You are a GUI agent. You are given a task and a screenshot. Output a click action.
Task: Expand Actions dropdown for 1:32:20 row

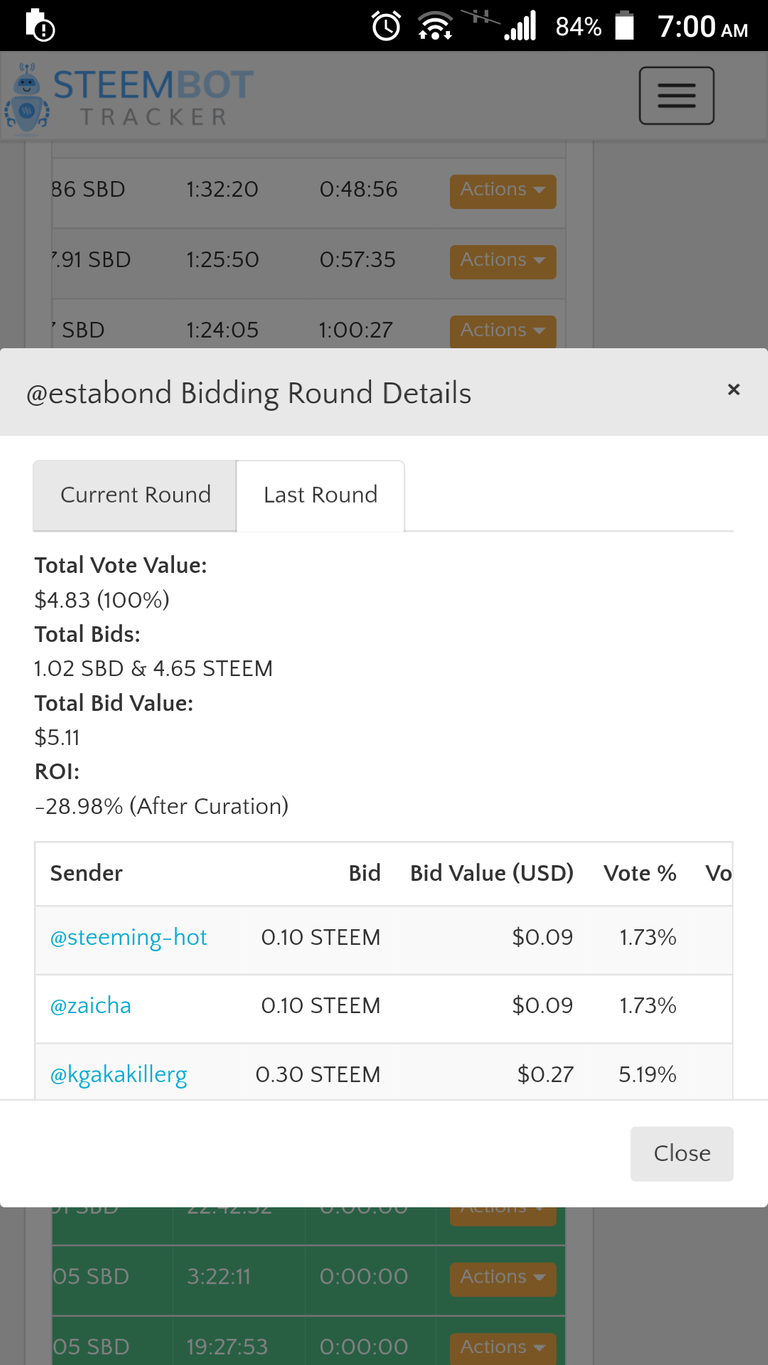click(x=502, y=190)
